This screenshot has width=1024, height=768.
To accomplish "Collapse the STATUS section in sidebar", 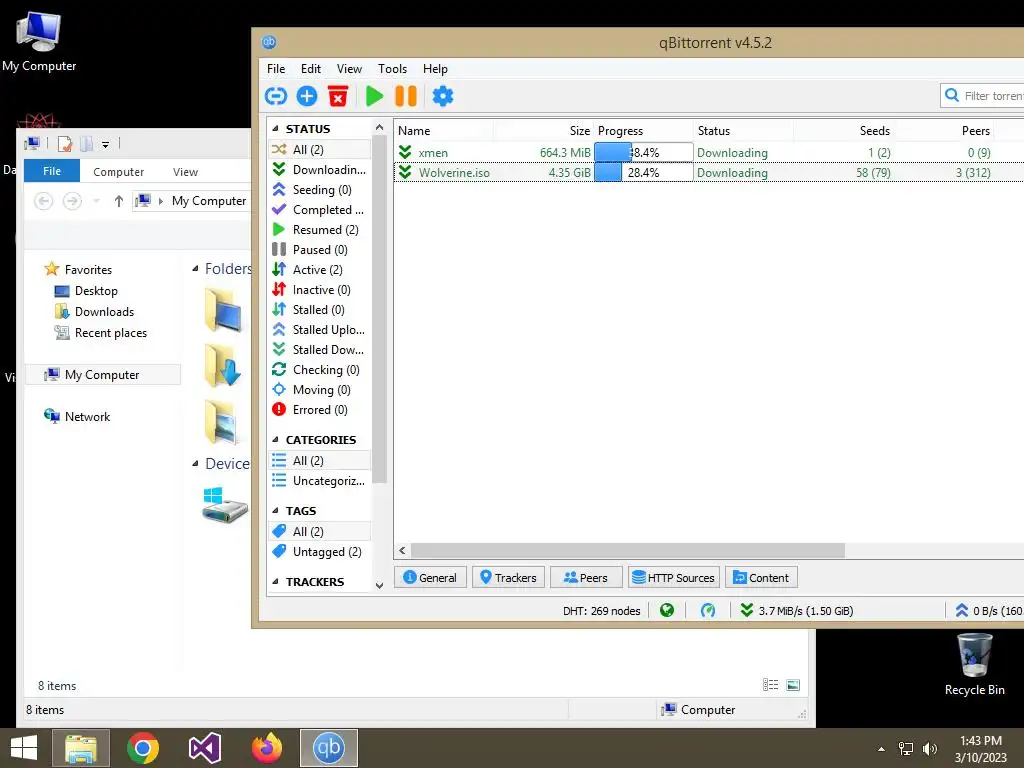I will pos(276,129).
